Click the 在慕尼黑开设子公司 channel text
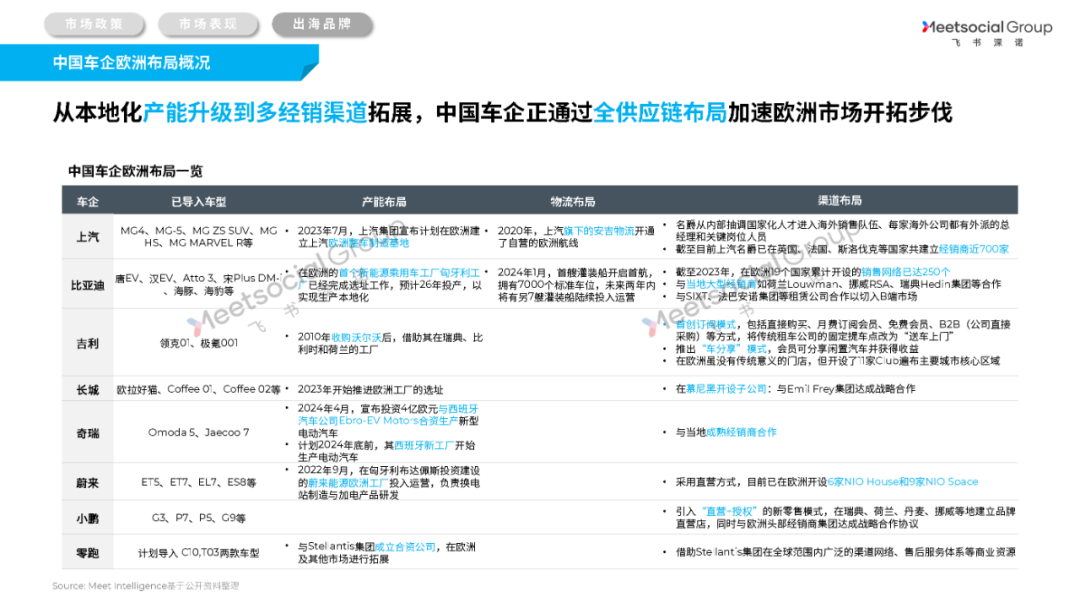This screenshot has height=608, width=1080. (795, 389)
